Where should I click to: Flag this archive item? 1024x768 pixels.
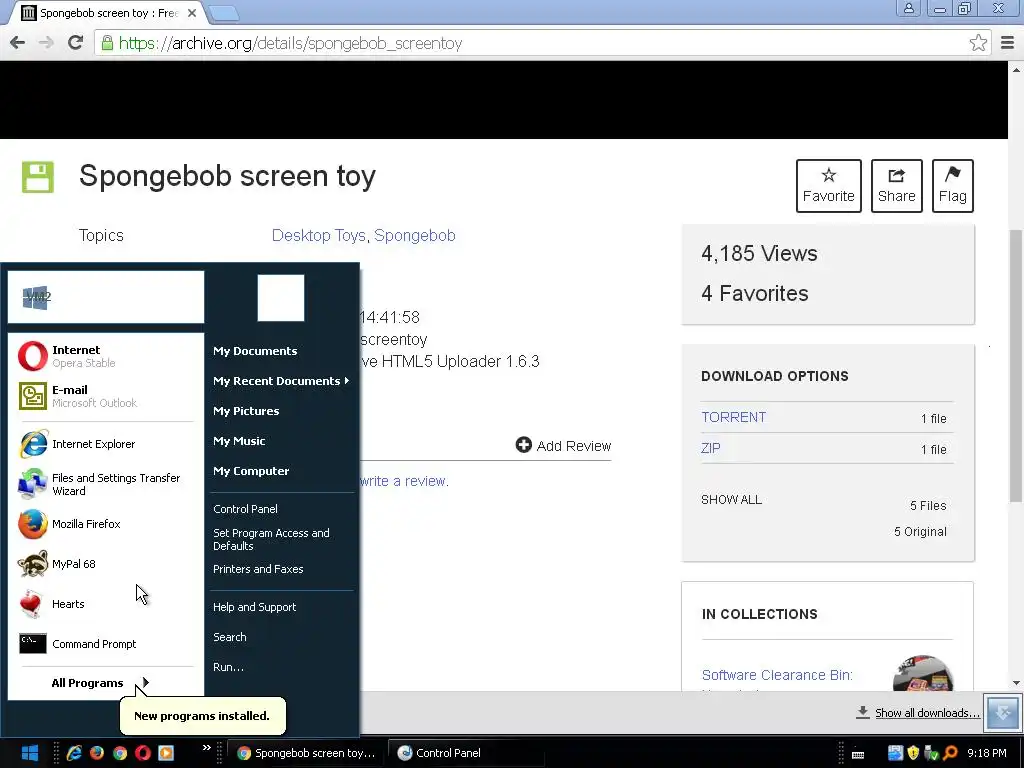[x=952, y=185]
